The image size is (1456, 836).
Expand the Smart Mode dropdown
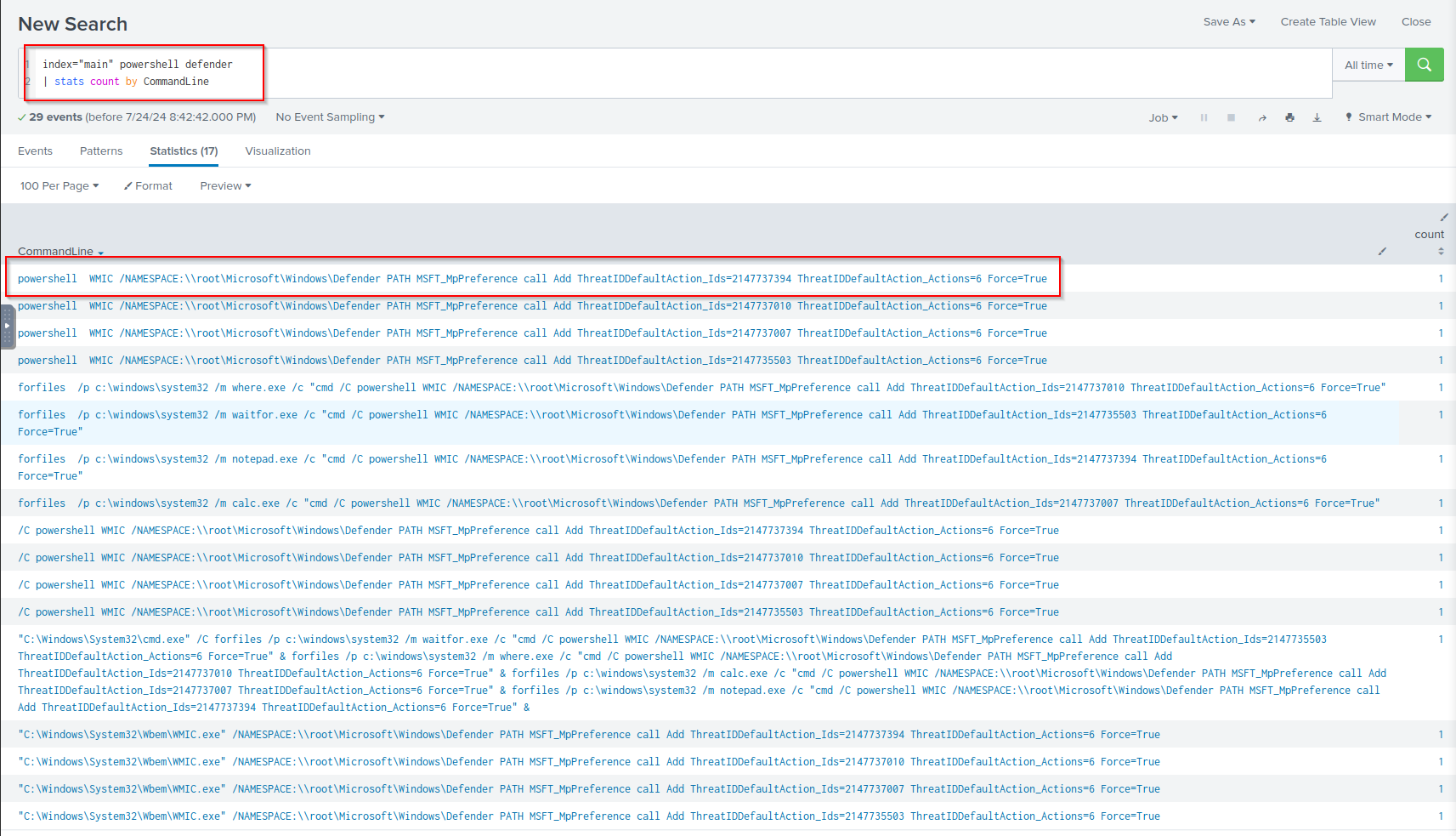click(1388, 117)
